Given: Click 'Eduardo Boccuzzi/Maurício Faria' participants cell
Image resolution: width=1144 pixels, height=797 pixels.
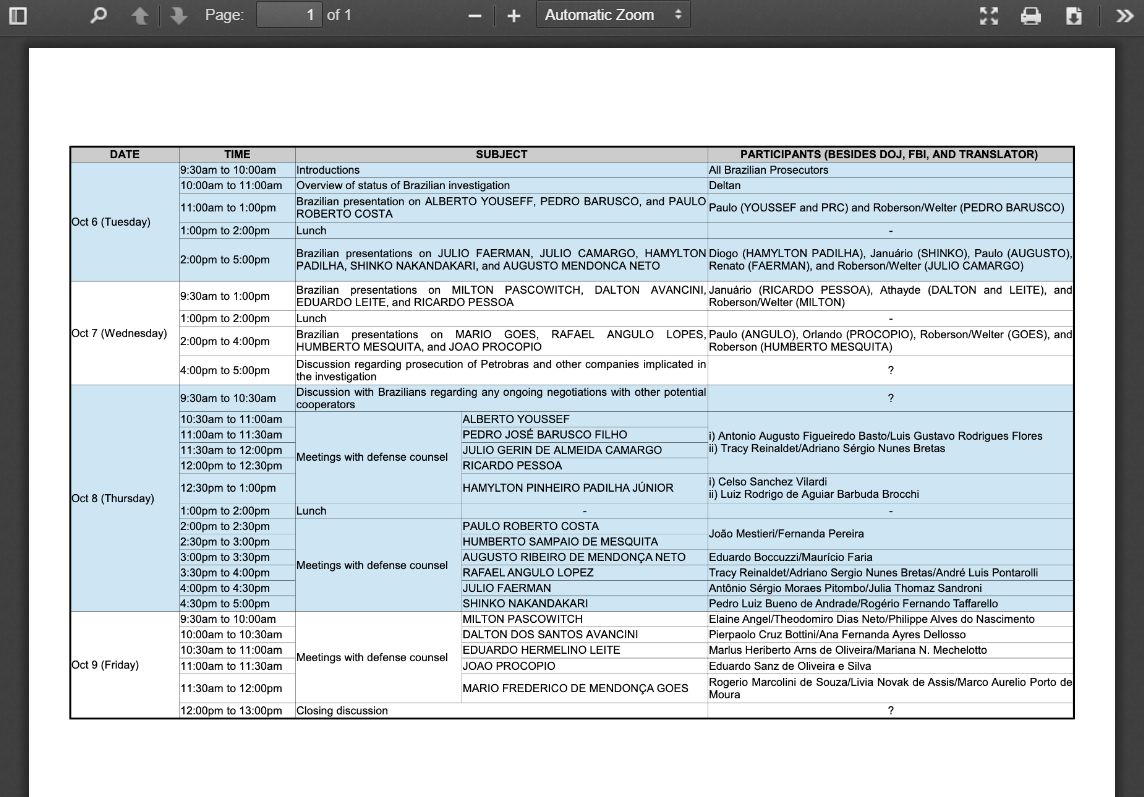Looking at the screenshot, I should 890,557.
